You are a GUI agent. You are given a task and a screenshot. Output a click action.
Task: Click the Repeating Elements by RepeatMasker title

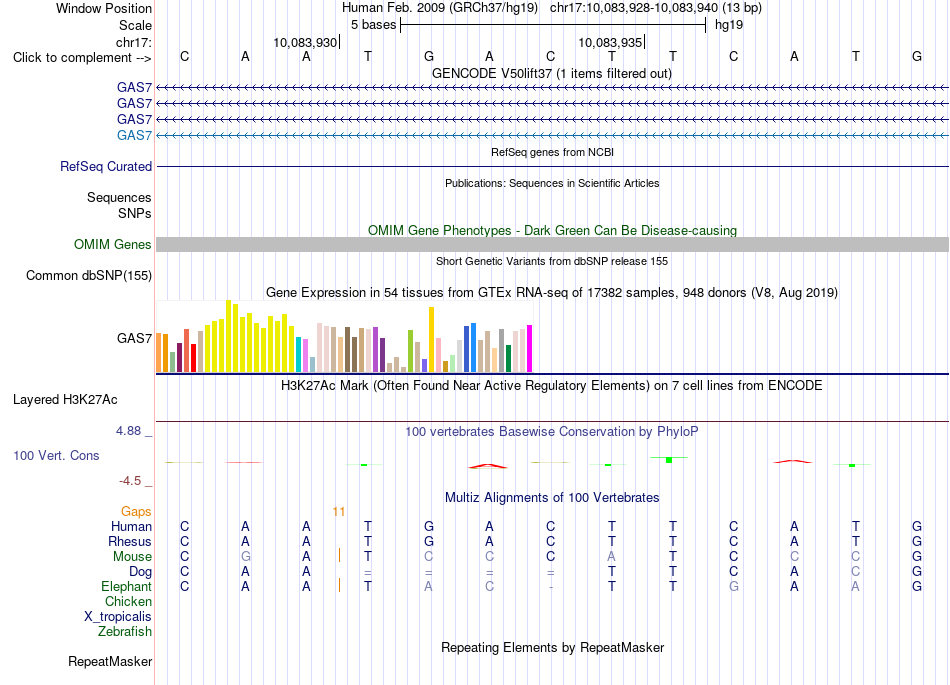(552, 647)
